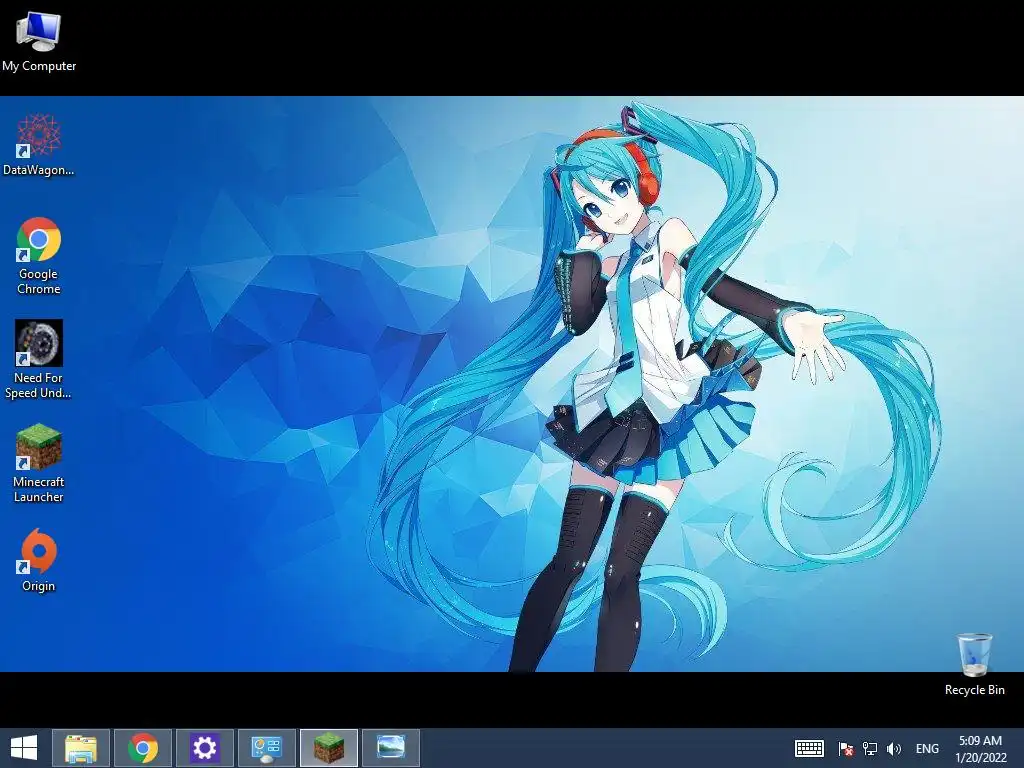Select the My Computer desktop icon
Viewport: 1024px width, 768px height.
[39, 42]
